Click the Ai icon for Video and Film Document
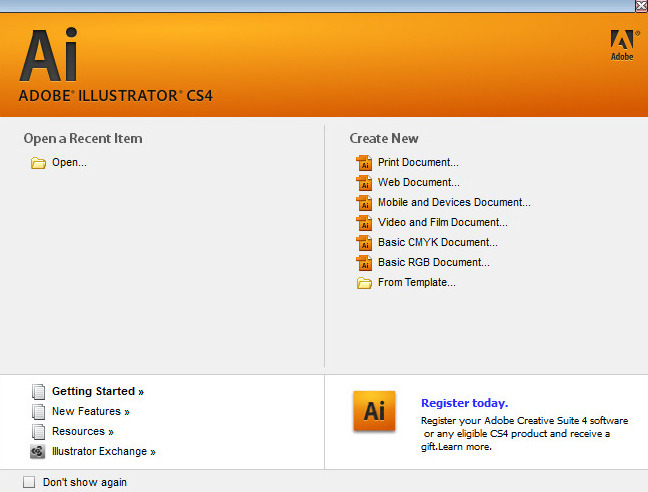Image resolution: width=648 pixels, height=492 pixels. (x=364, y=223)
